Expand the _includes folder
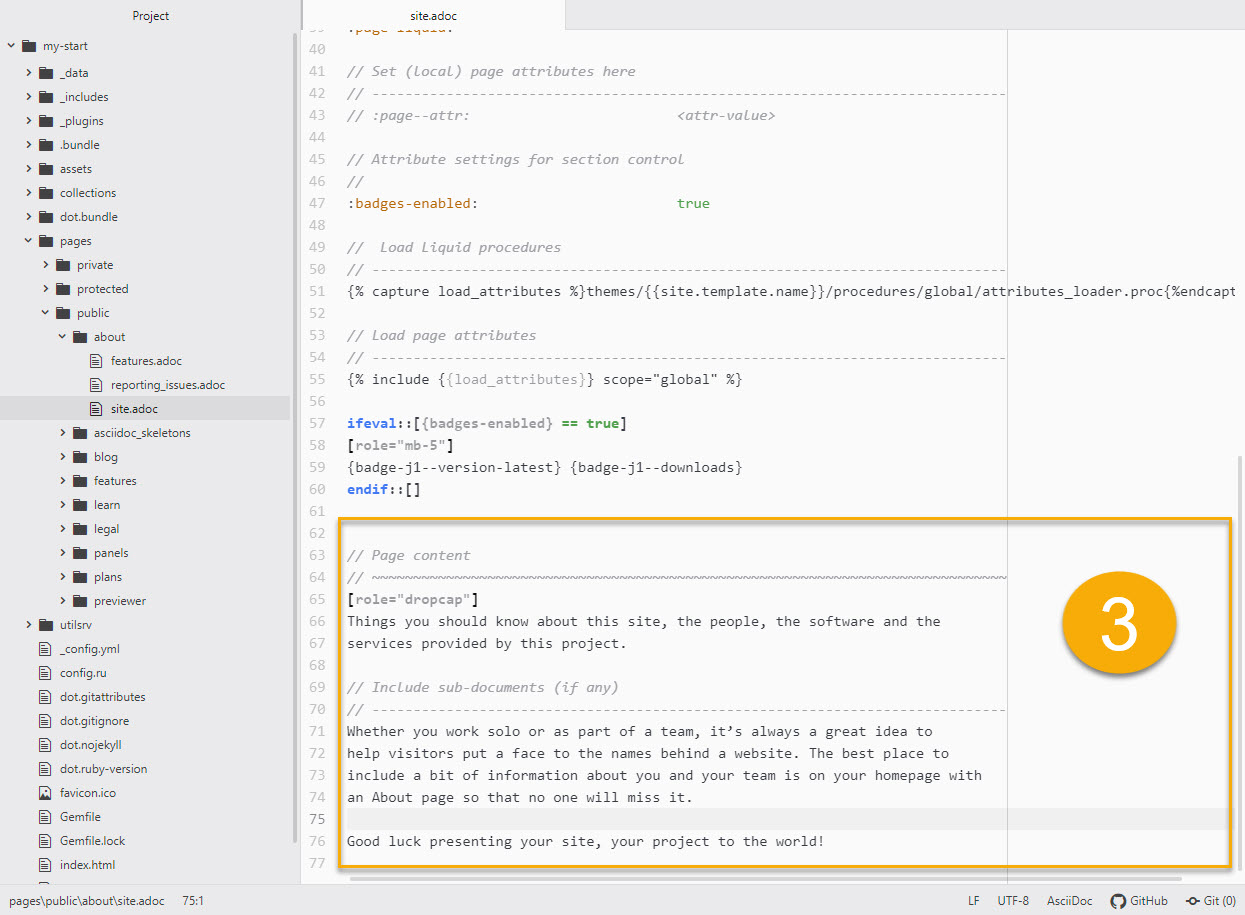The width and height of the screenshot is (1245, 915). tap(29, 97)
